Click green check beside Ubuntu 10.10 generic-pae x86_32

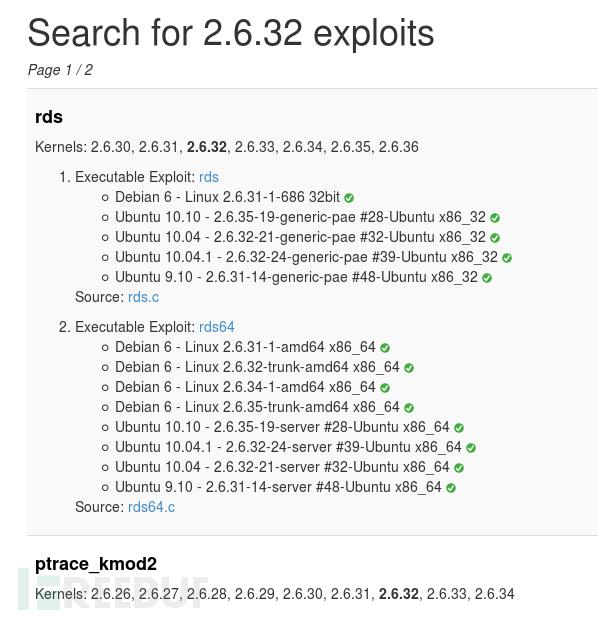point(495,218)
